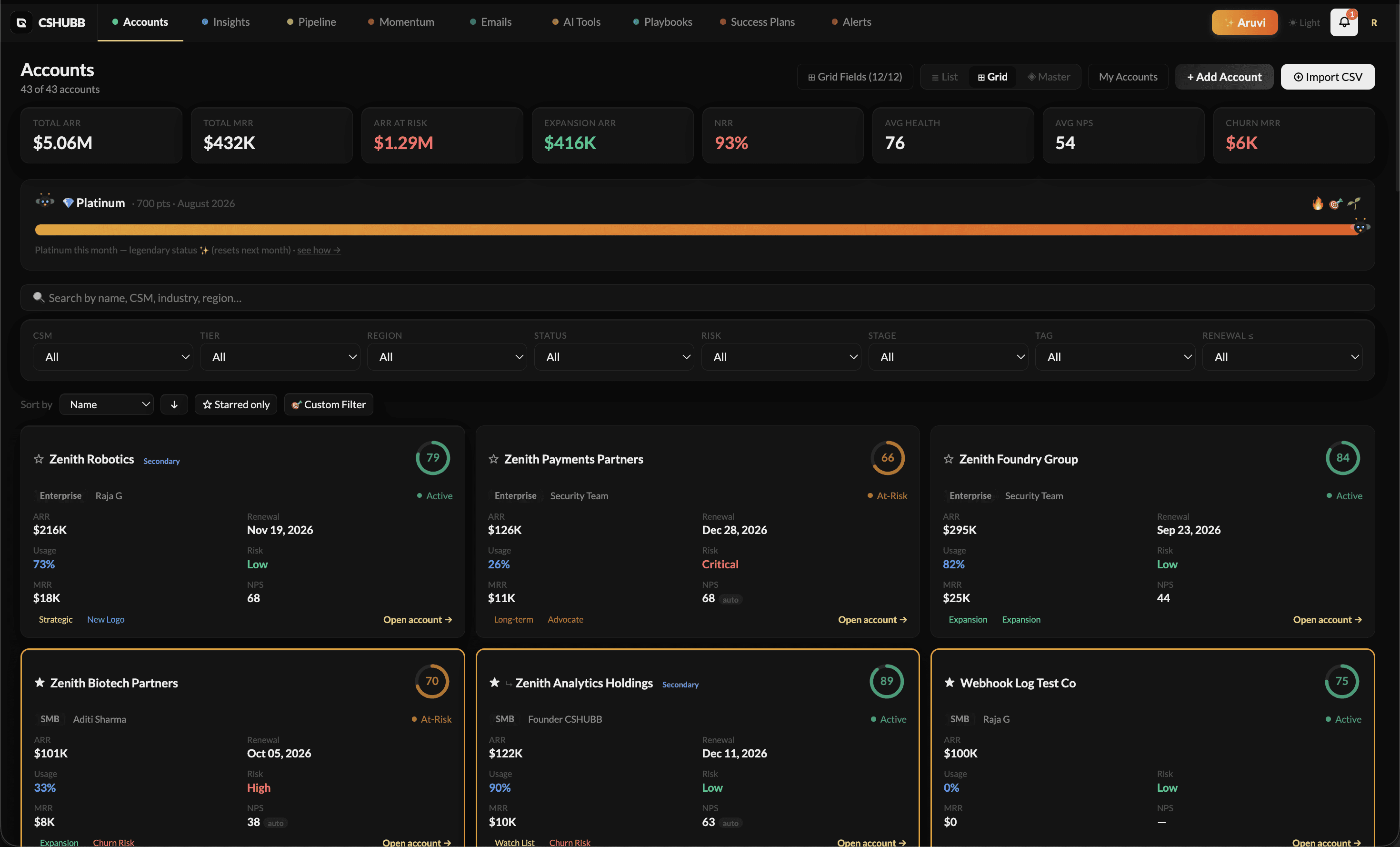Expand the Region filter dropdown
The image size is (1400, 847).
(x=447, y=356)
